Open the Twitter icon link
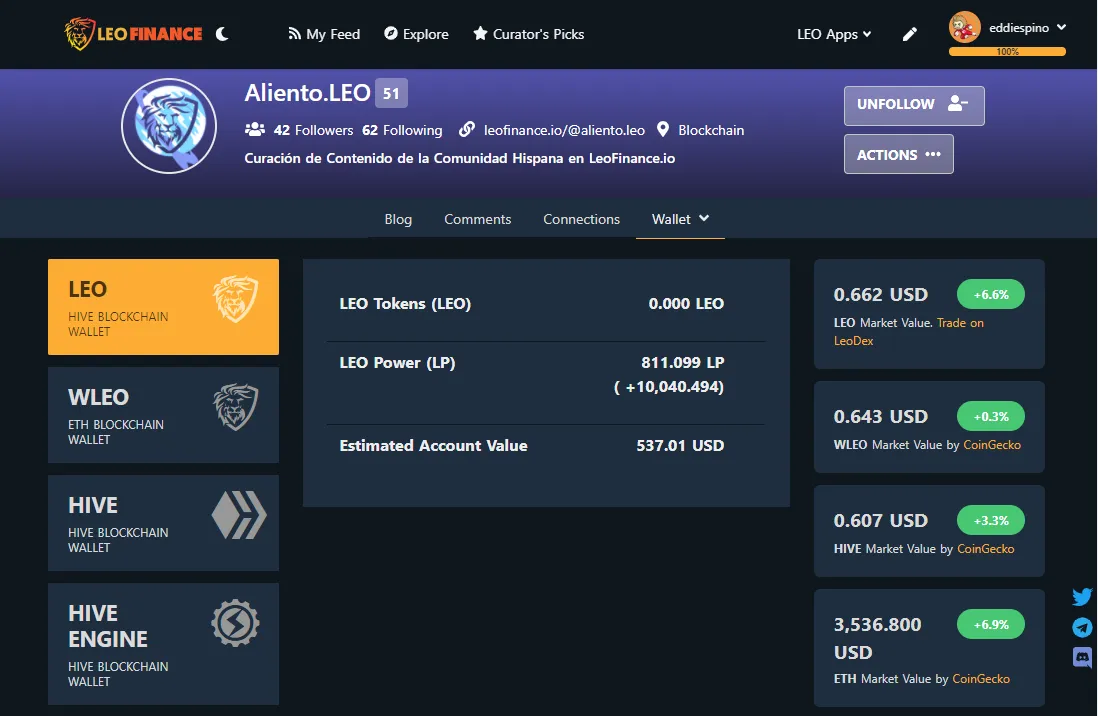Image resolution: width=1098 pixels, height=716 pixels. [x=1082, y=597]
